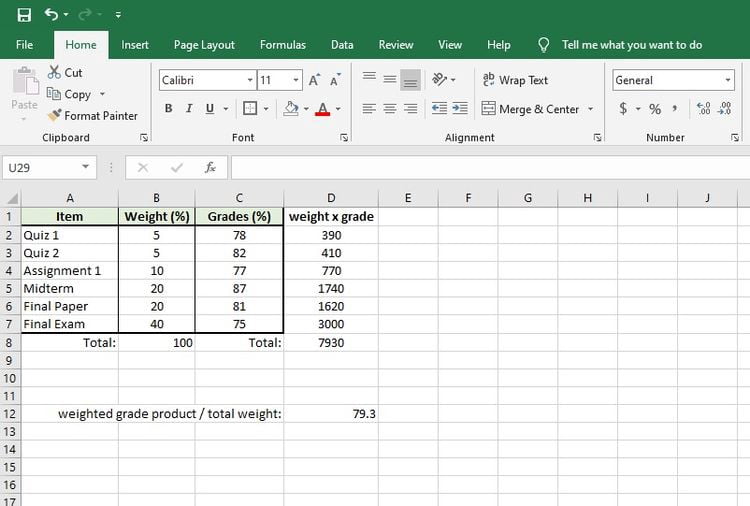The width and height of the screenshot is (750, 506).
Task: Click the Cut button
Action: point(65,73)
